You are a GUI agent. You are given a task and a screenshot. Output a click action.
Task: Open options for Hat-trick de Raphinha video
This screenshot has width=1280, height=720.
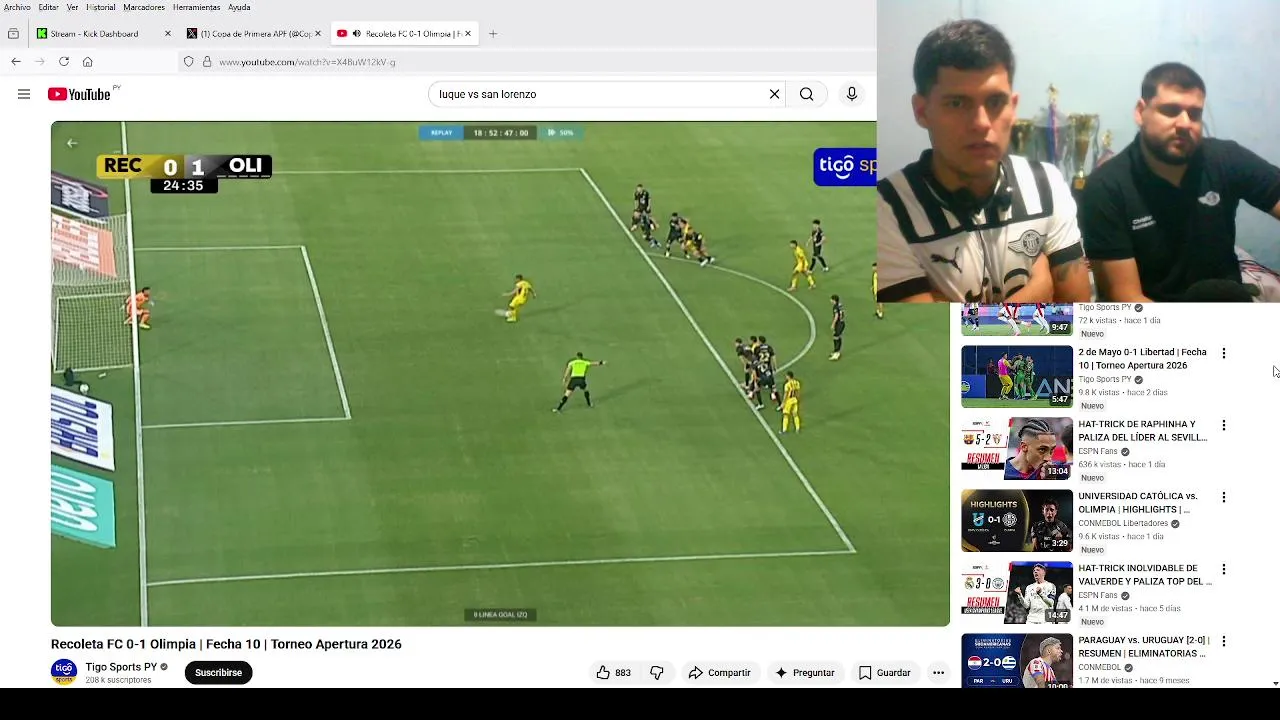pos(1224,425)
